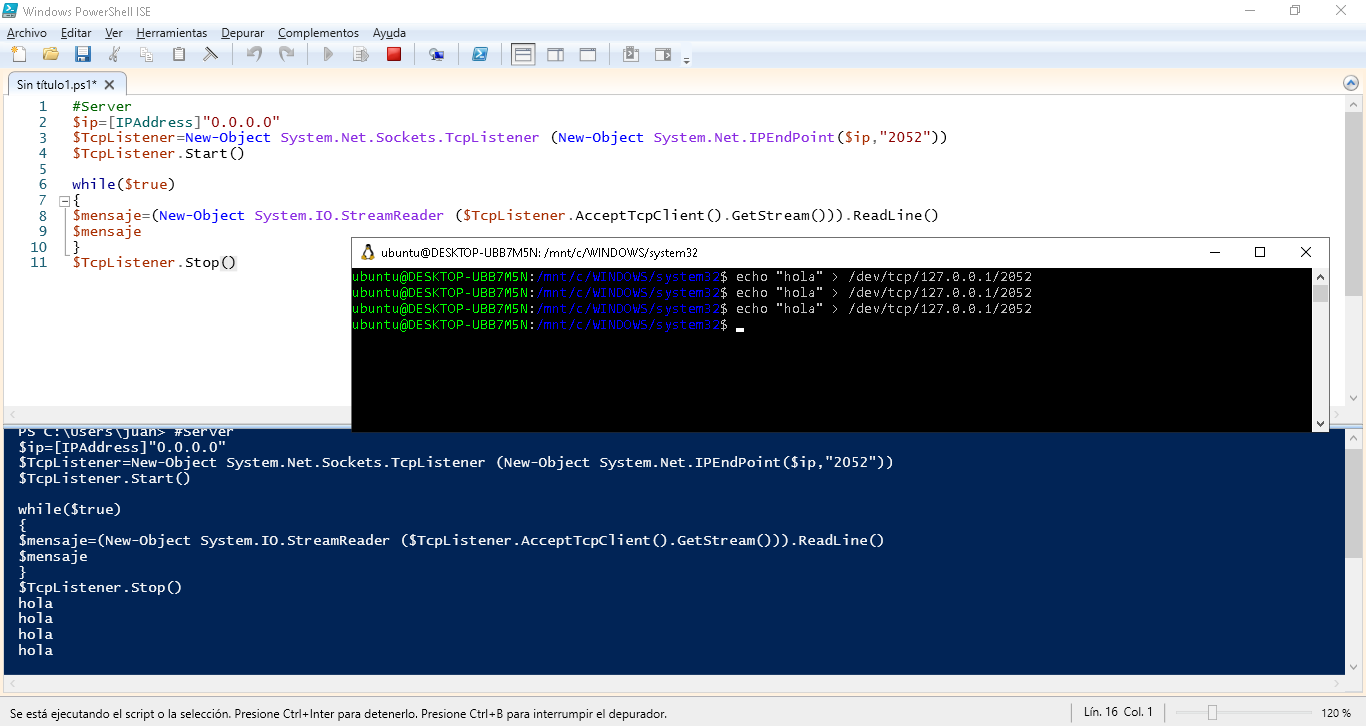Close the Sin título1.ps1 tab

click(110, 85)
